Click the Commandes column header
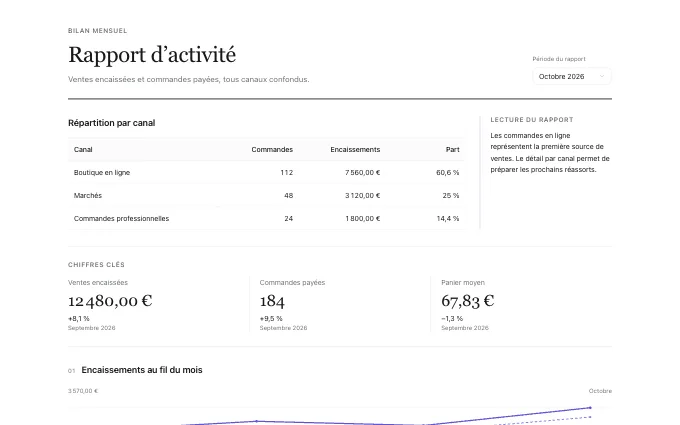This screenshot has width=680, height=425. [272, 150]
